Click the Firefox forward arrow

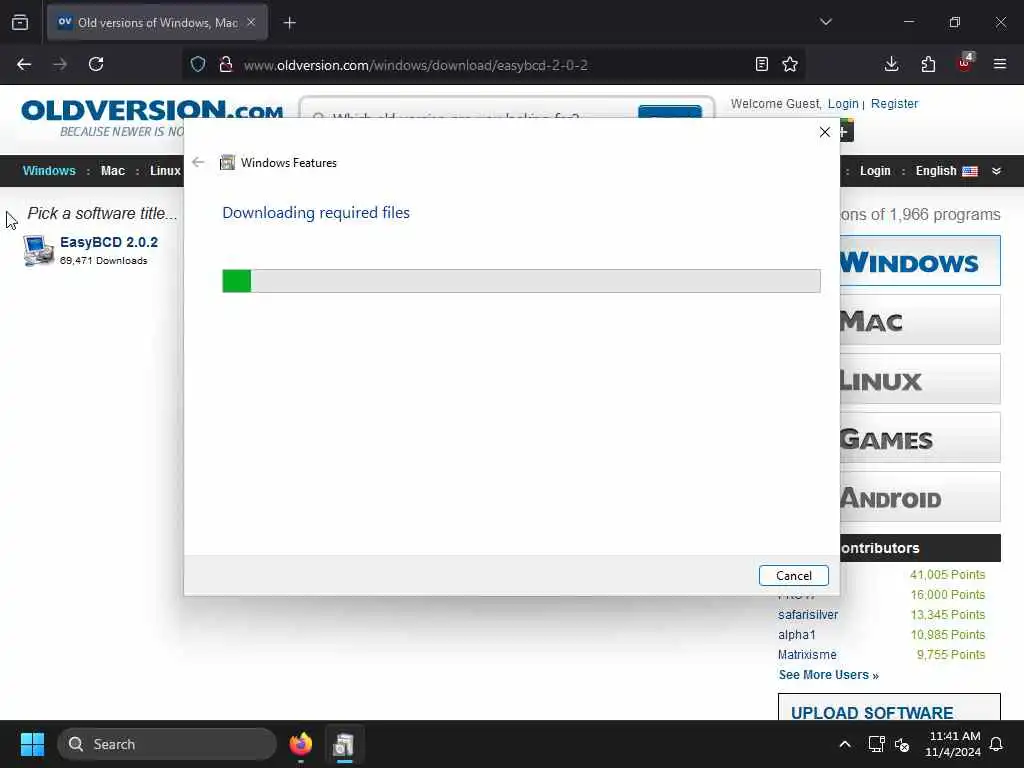pyautogui.click(x=60, y=64)
